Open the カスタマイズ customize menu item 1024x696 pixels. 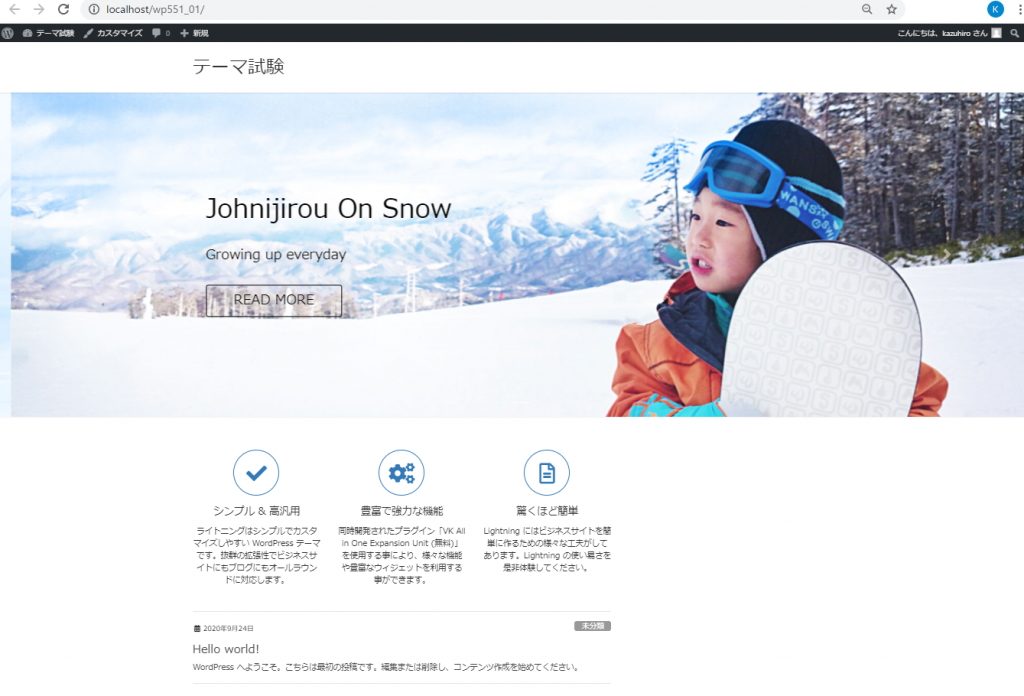coord(113,33)
